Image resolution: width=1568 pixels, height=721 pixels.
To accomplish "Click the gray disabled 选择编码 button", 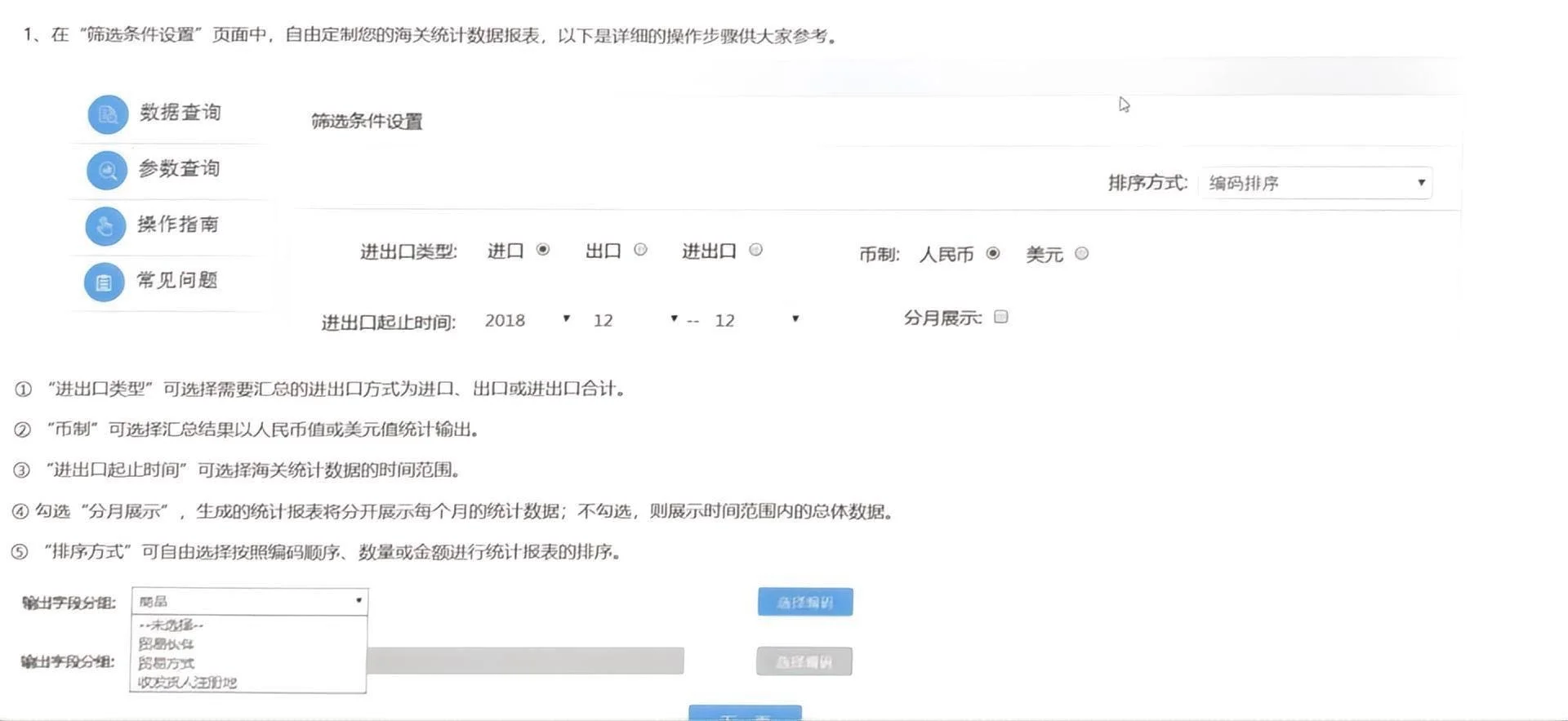I will click(804, 661).
